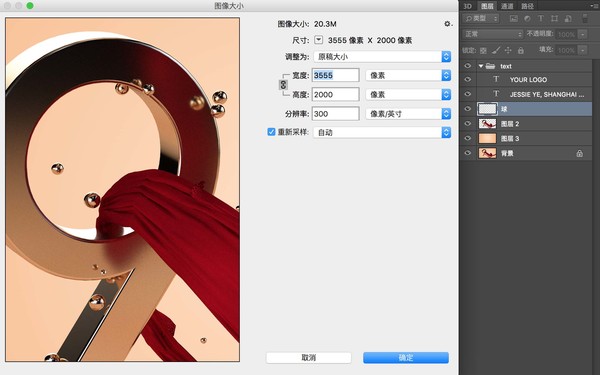Image resolution: width=600 pixels, height=375 pixels.
Task: Filter layers by type (T) icon
Action: (x=541, y=18)
